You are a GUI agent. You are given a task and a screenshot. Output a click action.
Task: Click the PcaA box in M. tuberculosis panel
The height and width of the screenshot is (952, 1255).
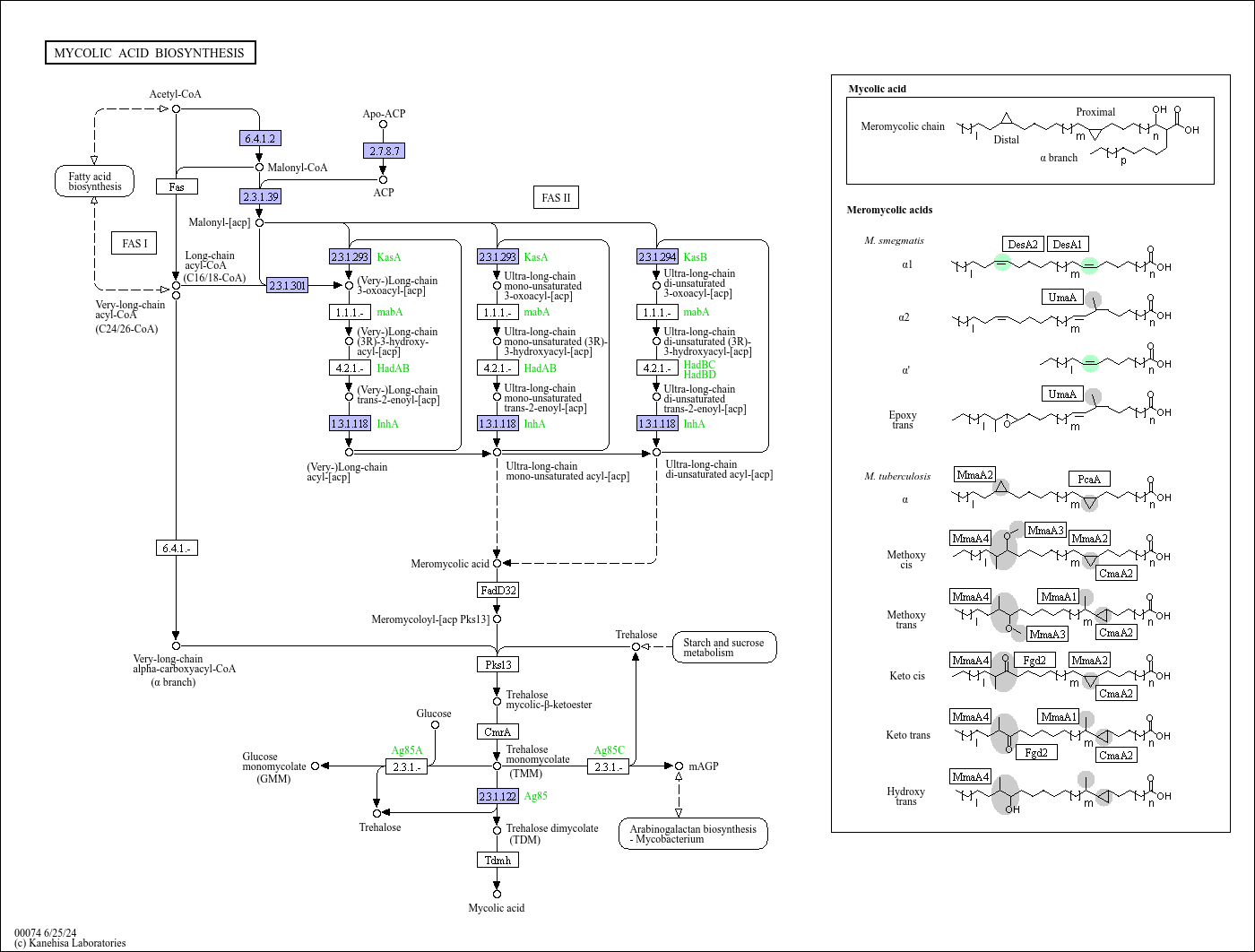tap(1089, 479)
